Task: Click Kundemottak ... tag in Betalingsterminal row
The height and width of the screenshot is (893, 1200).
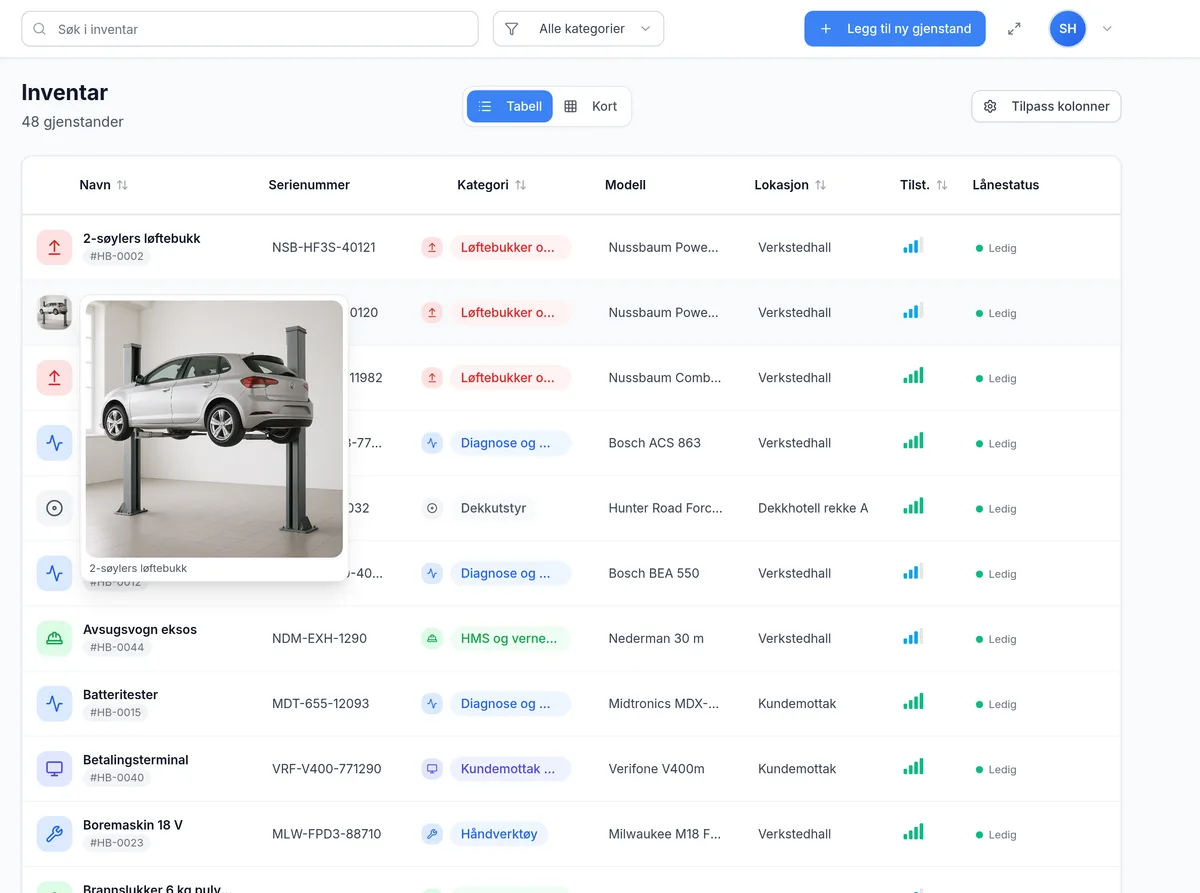Action: pyautogui.click(x=510, y=768)
